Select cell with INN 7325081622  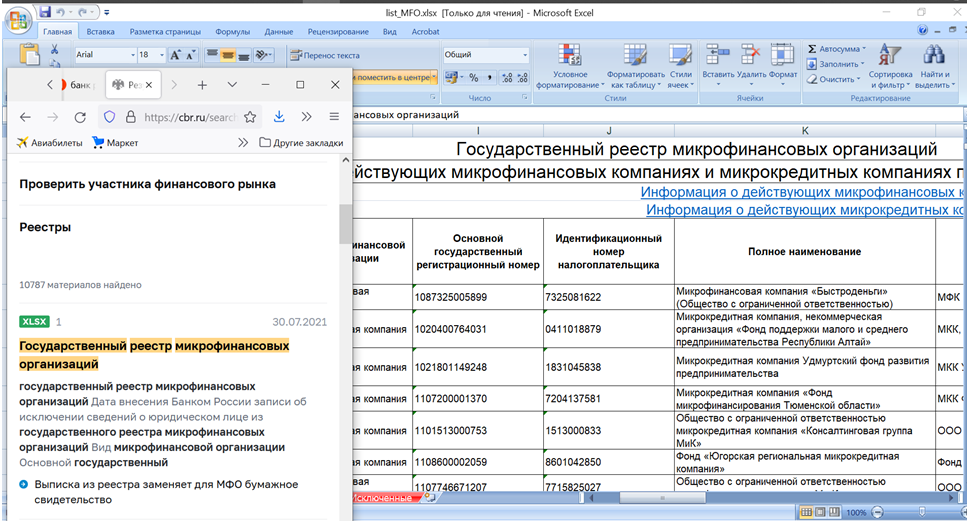point(609,297)
